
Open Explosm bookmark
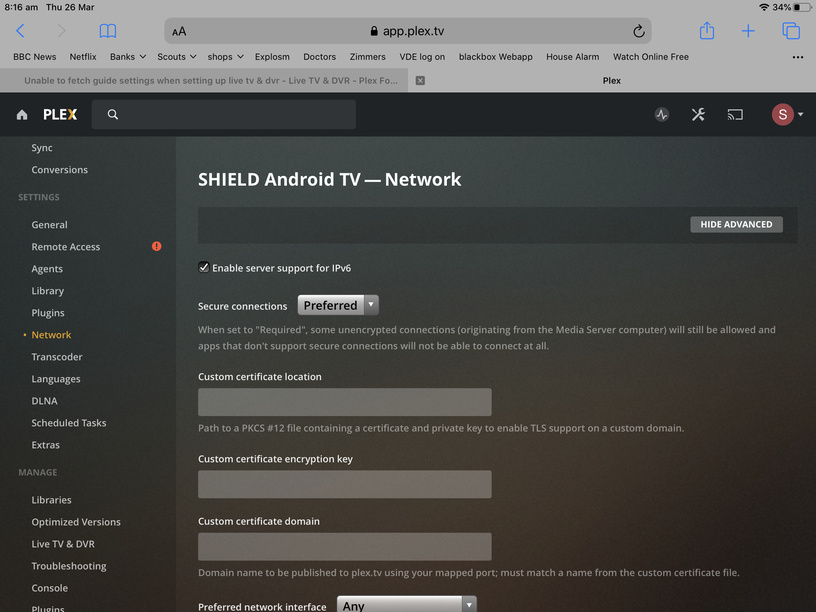pos(272,57)
